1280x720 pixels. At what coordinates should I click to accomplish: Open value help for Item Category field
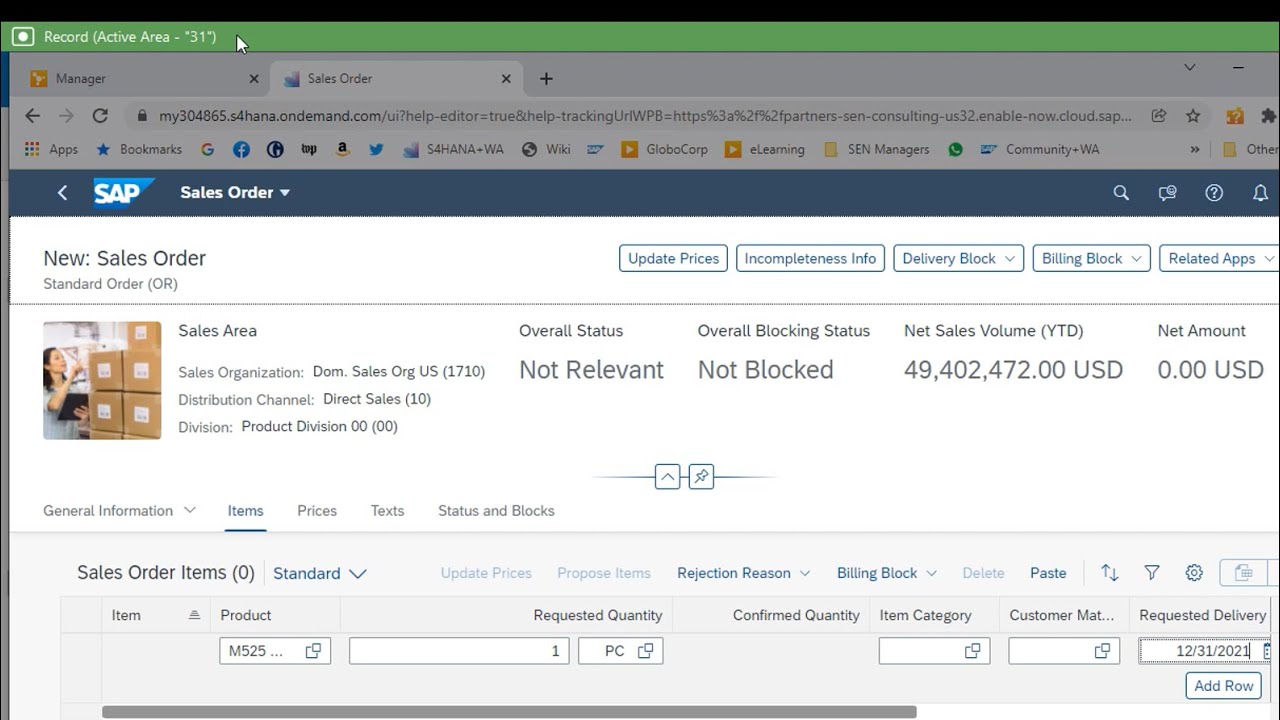(972, 651)
